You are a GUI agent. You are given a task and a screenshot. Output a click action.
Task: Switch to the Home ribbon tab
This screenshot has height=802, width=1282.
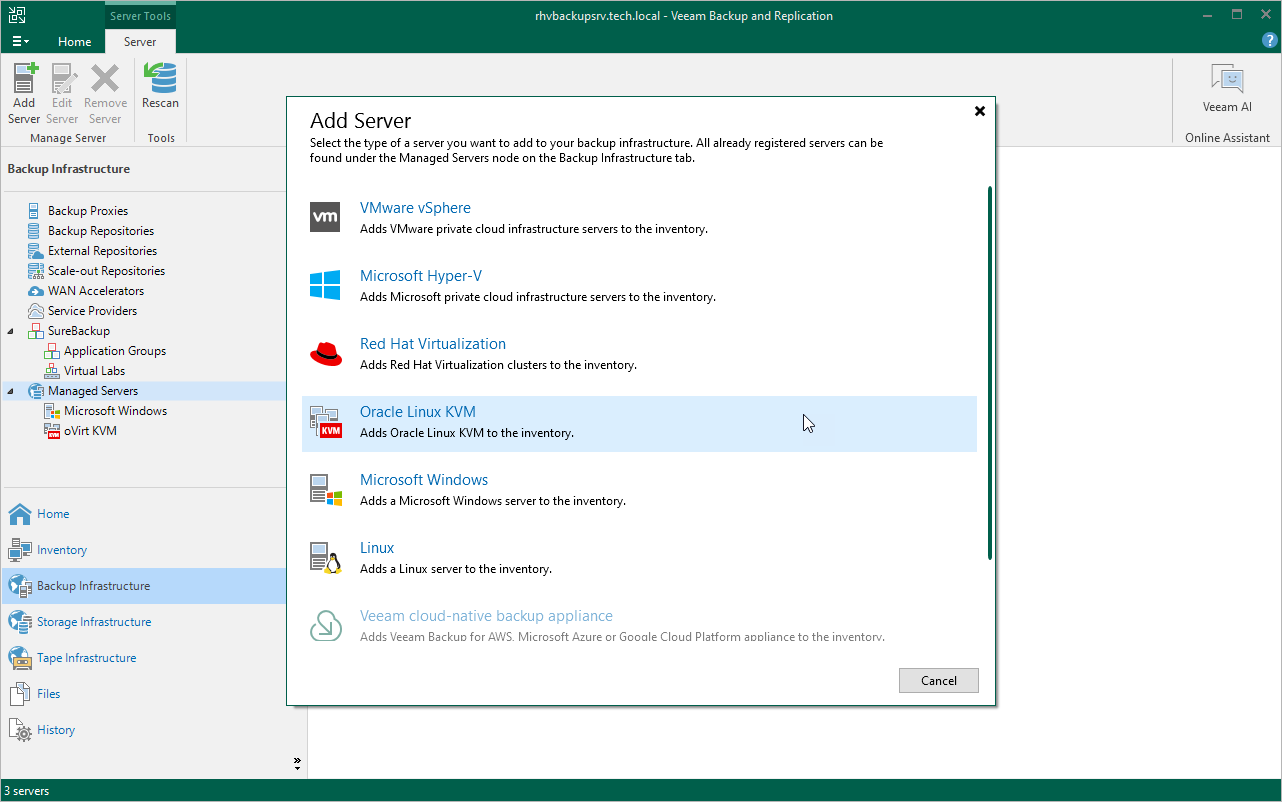[x=75, y=42]
